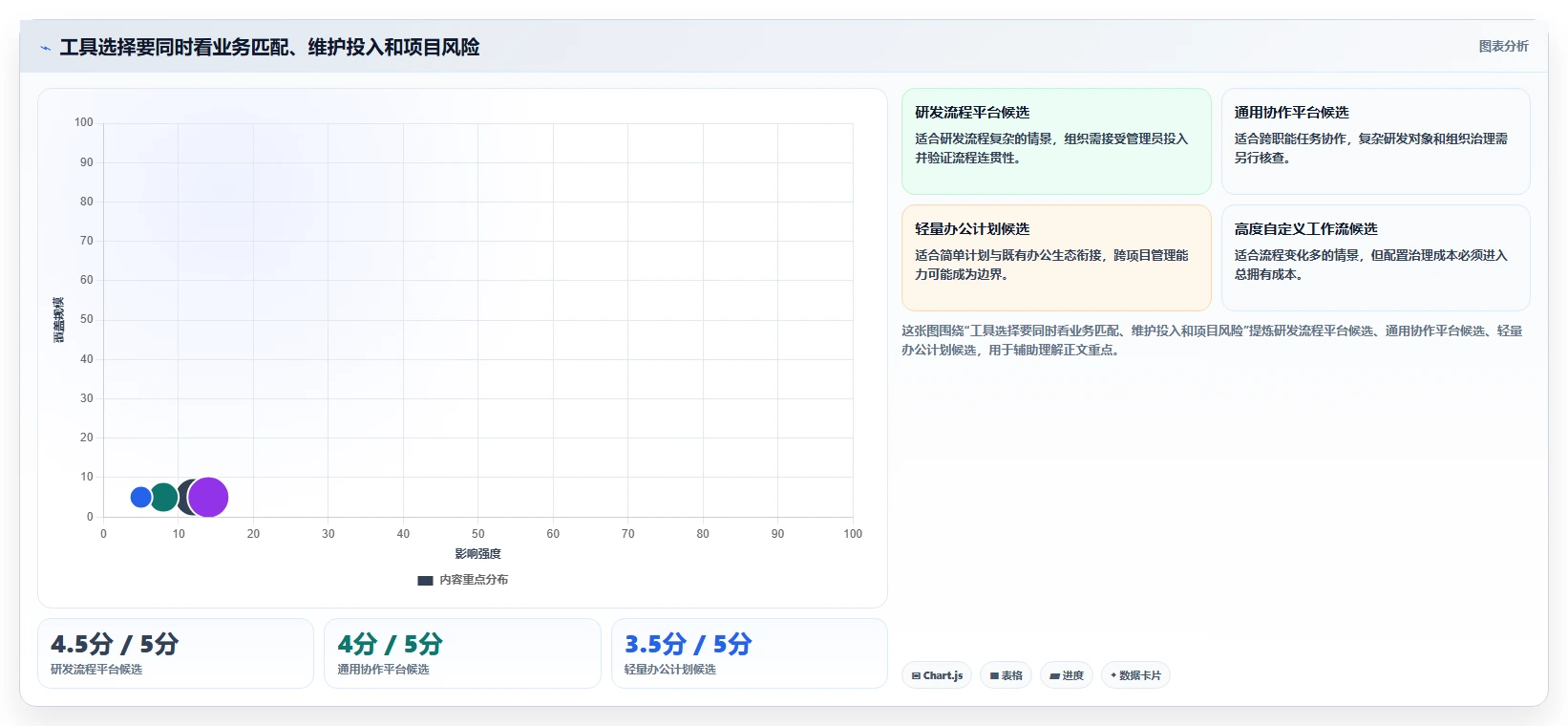The image size is (1568, 726).
Task: Click the dark navy bubble behind the purple one
Action: (x=183, y=497)
